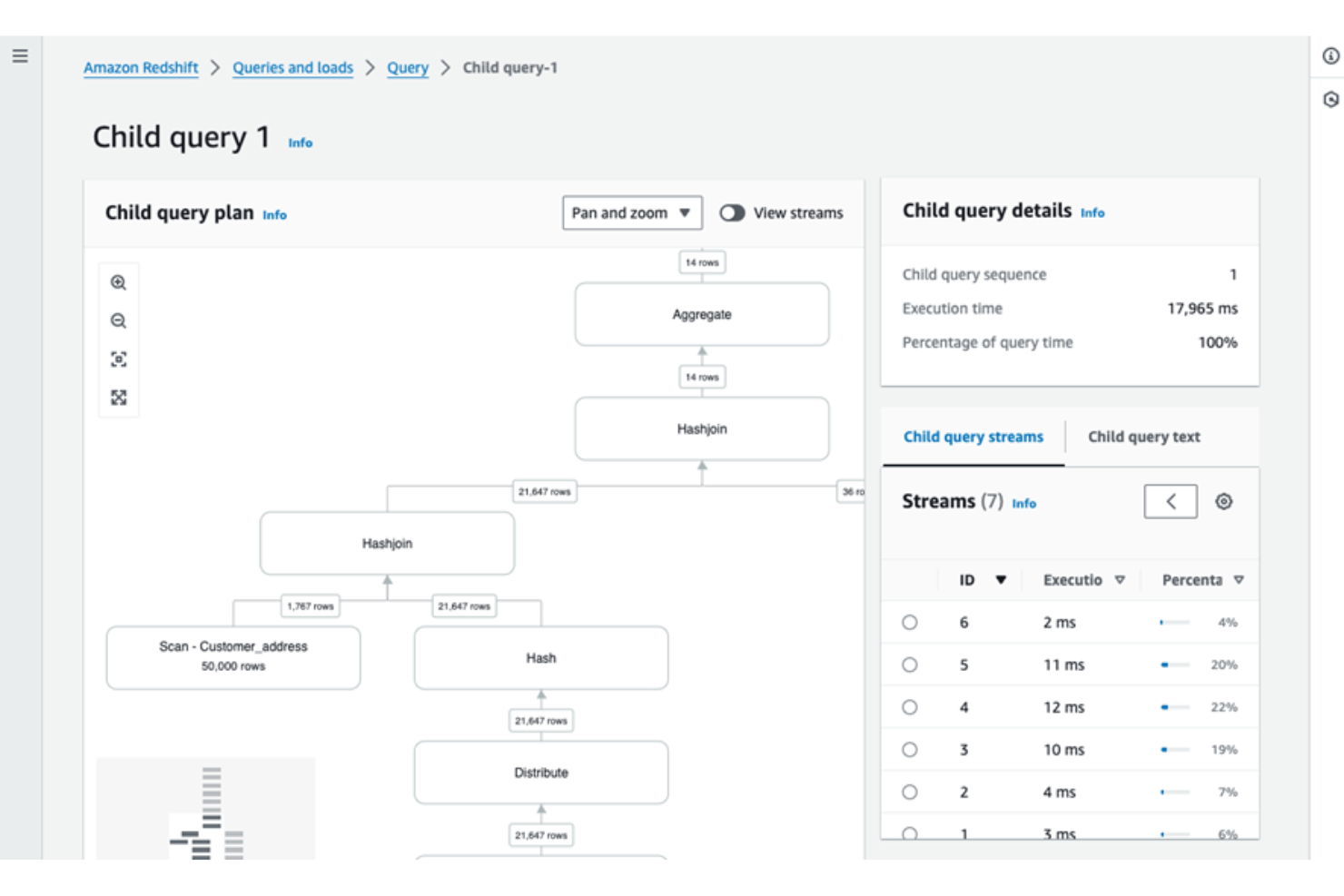1344x896 pixels.
Task: Select radio button for stream 6
Action: coord(910,623)
